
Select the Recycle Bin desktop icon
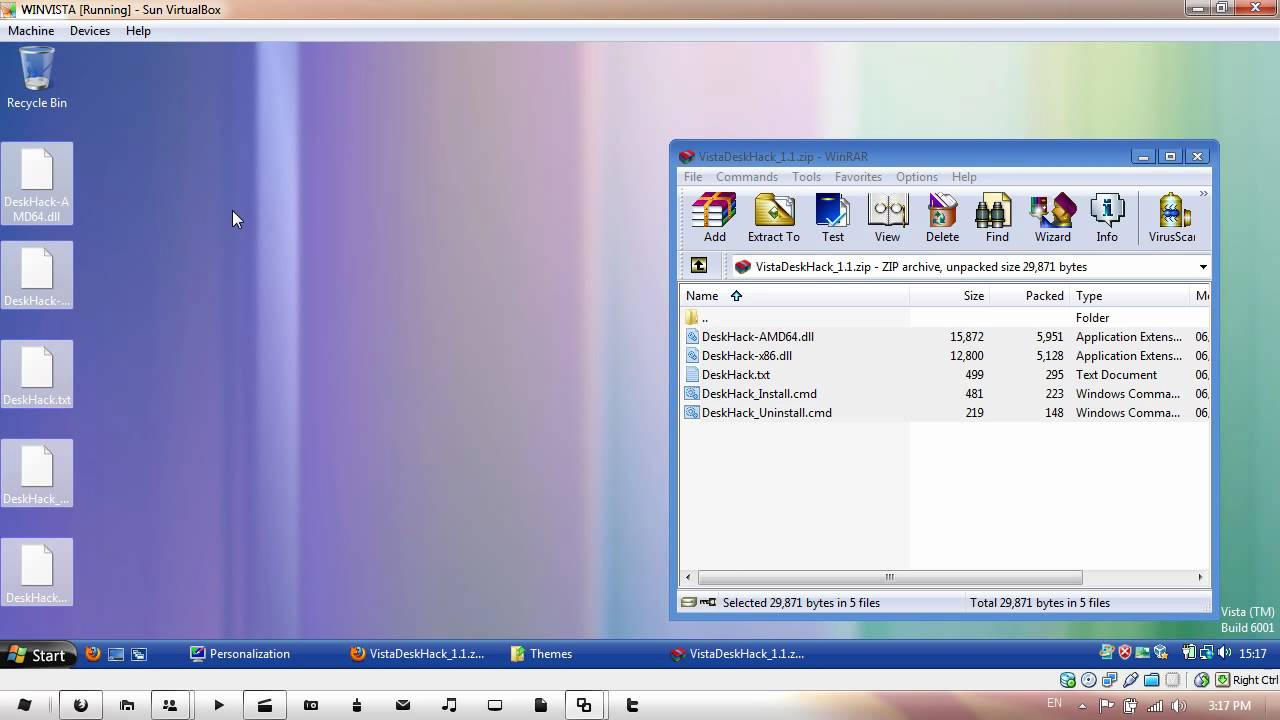coord(37,78)
